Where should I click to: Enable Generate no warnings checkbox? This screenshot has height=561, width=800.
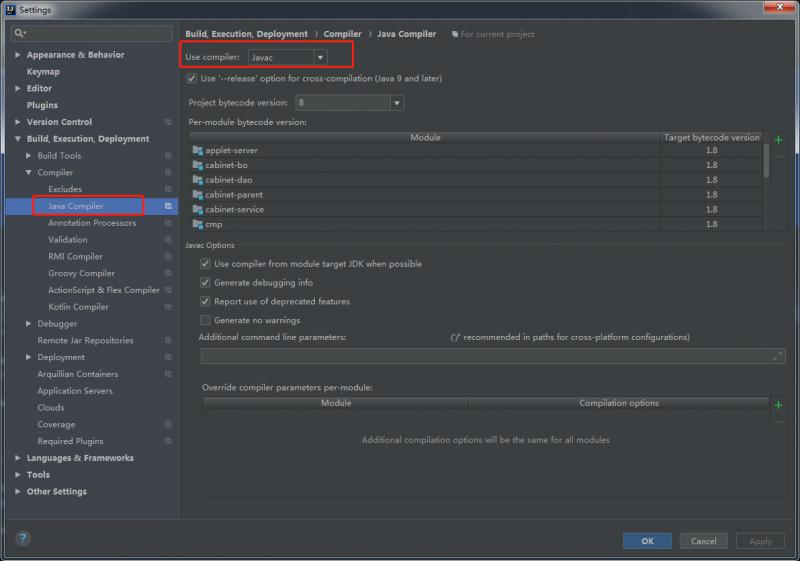pyautogui.click(x=205, y=320)
